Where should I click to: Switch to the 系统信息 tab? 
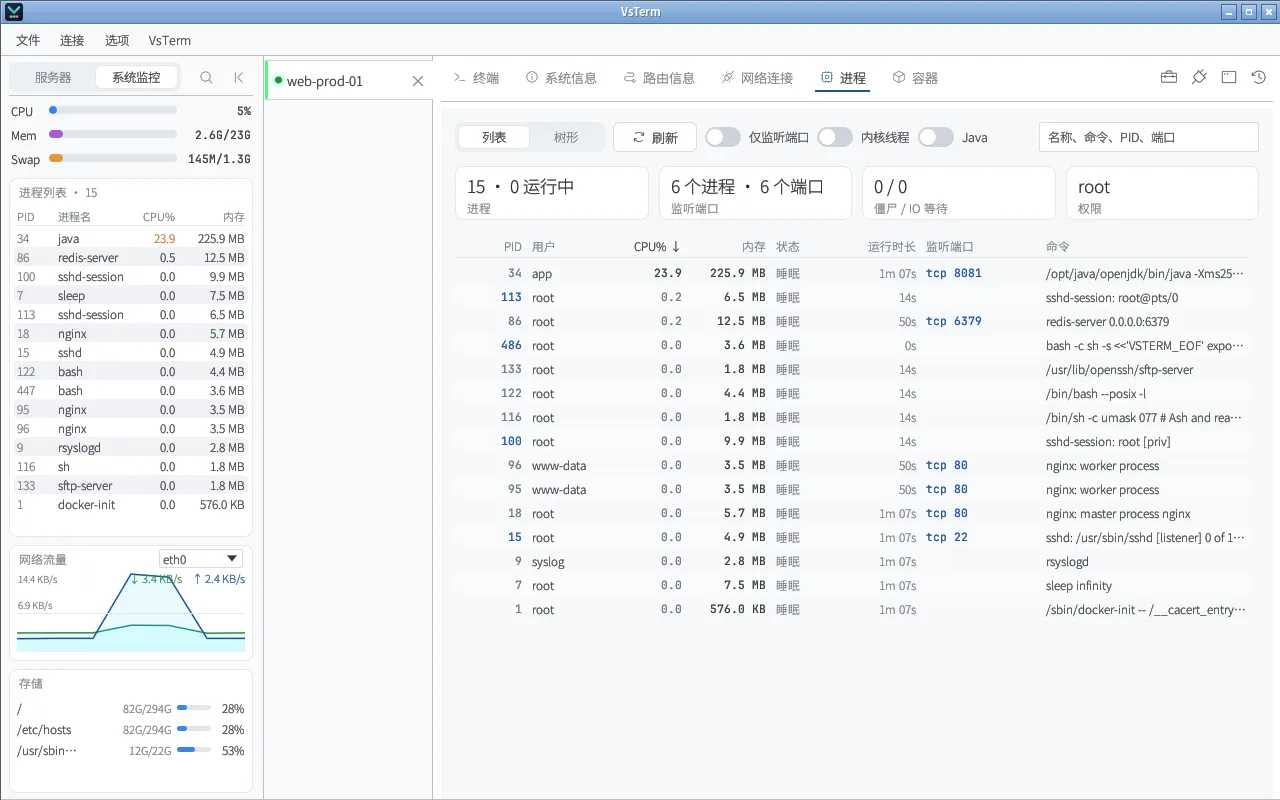click(x=561, y=77)
